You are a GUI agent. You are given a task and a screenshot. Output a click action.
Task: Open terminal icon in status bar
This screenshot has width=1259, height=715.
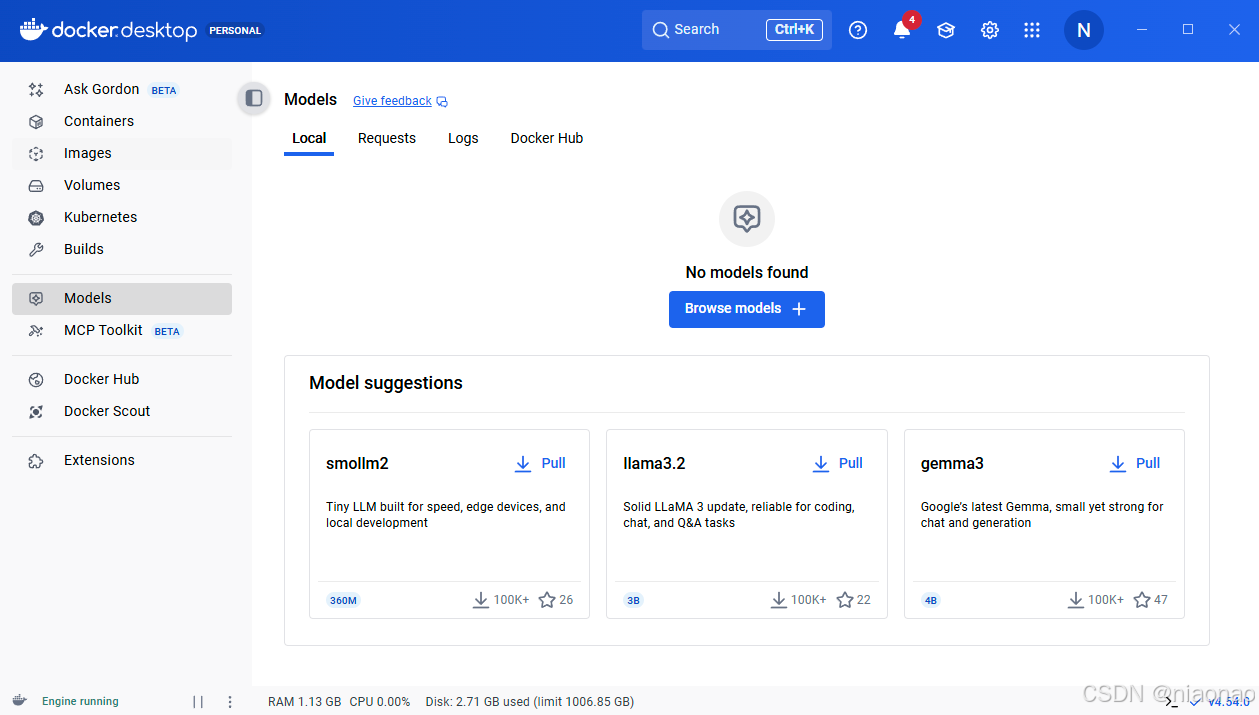(1172, 702)
